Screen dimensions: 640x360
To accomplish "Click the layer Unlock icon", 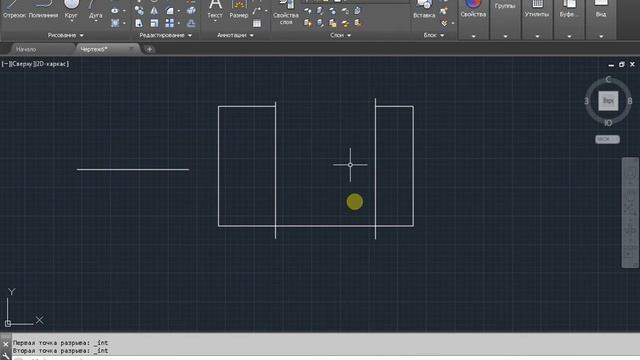I will point(345,23).
